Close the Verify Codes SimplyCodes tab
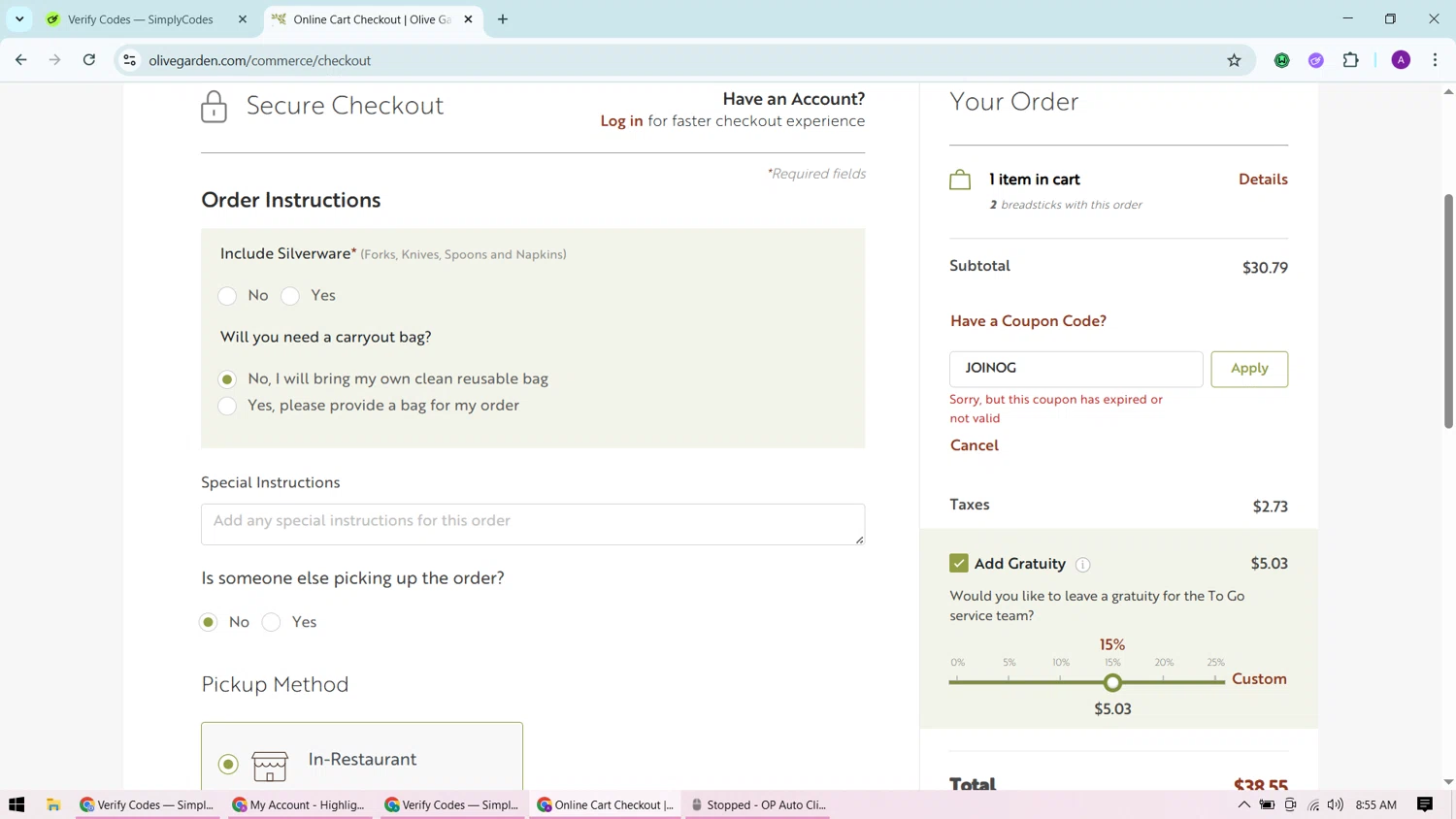The image size is (1456, 819). tap(243, 19)
